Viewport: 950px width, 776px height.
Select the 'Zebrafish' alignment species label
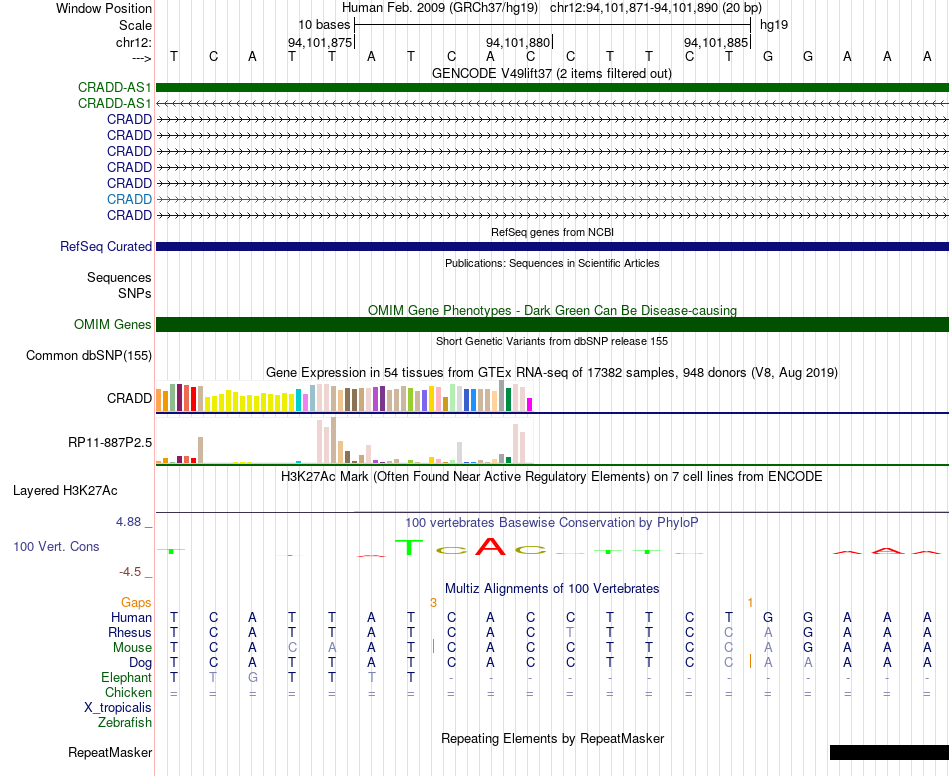125,722
